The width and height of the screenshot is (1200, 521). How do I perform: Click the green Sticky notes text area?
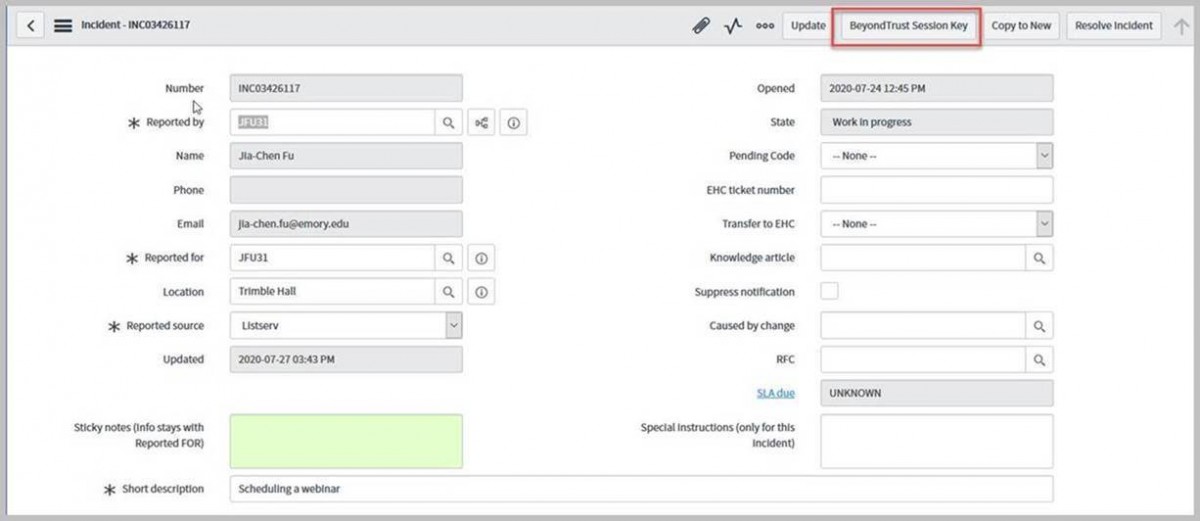point(346,441)
